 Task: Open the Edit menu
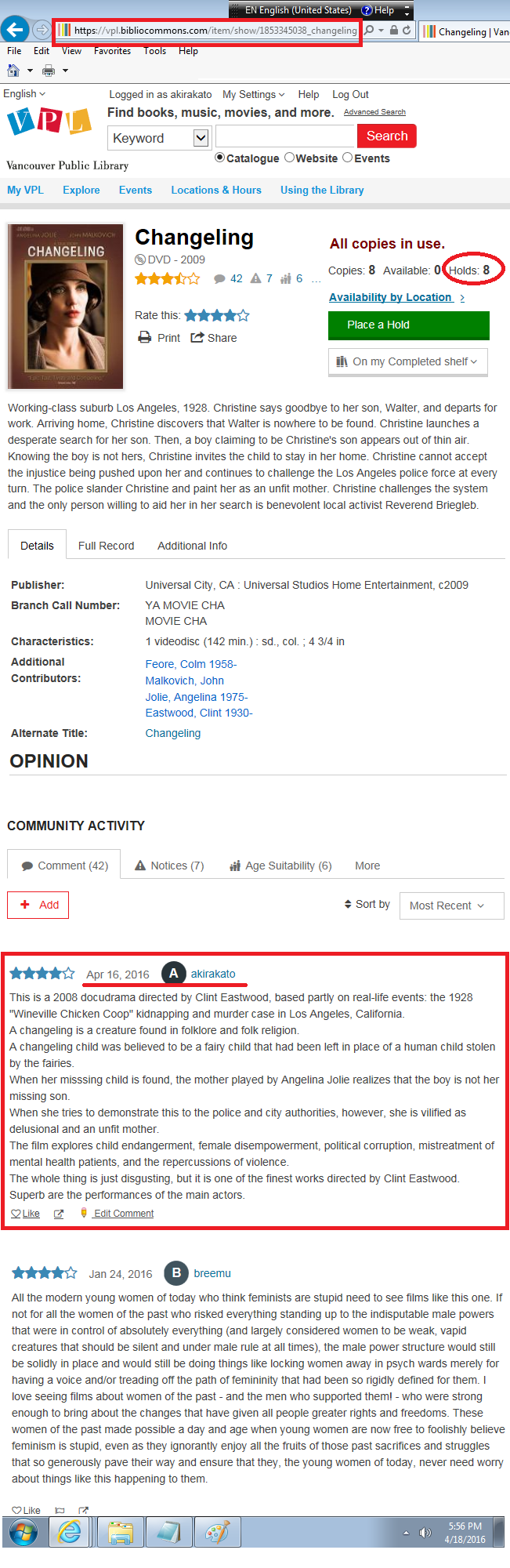[x=42, y=51]
